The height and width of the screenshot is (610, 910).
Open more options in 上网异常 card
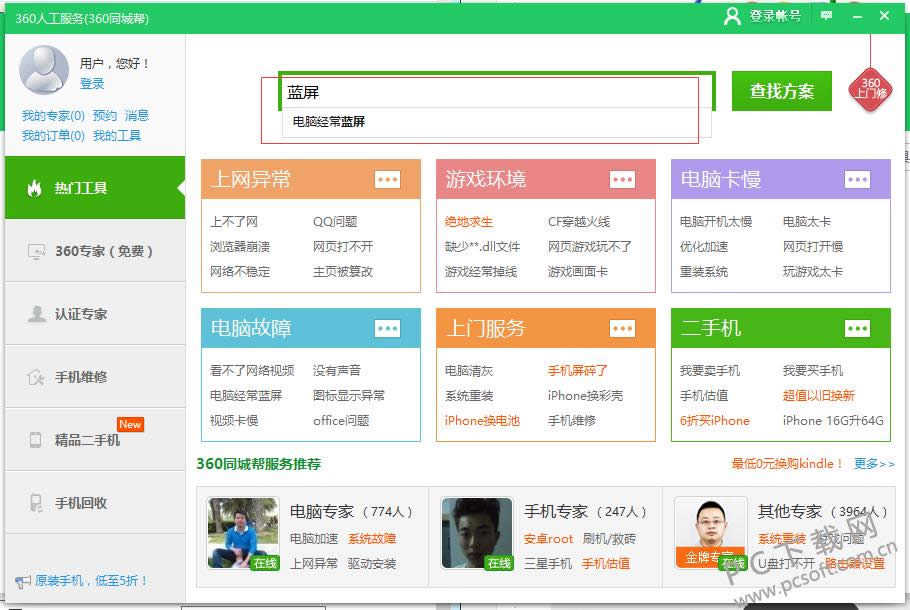click(387, 179)
